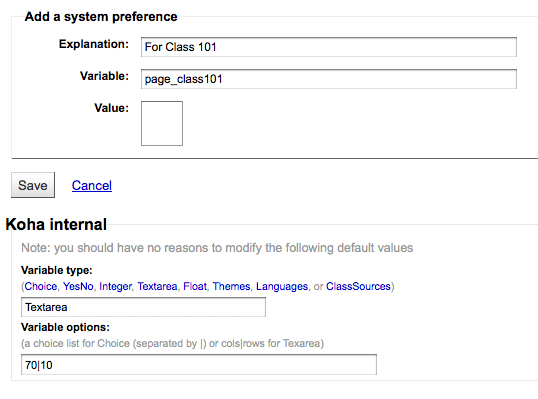
Task: Cancel adding the system preference
Action: (92, 186)
